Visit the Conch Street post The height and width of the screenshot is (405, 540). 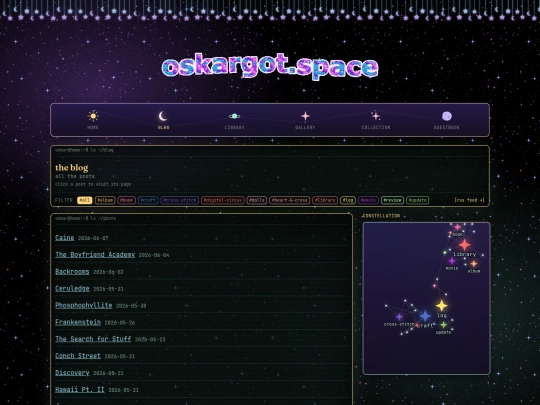(78, 356)
